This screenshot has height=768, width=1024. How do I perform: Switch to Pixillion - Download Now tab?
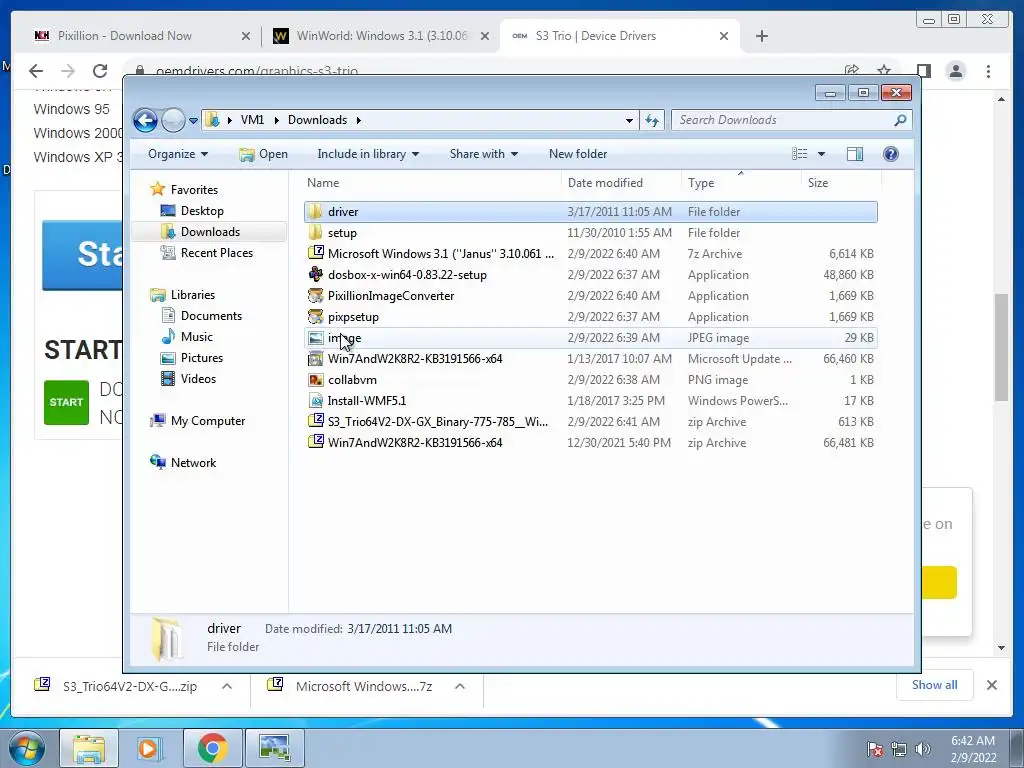(x=140, y=36)
